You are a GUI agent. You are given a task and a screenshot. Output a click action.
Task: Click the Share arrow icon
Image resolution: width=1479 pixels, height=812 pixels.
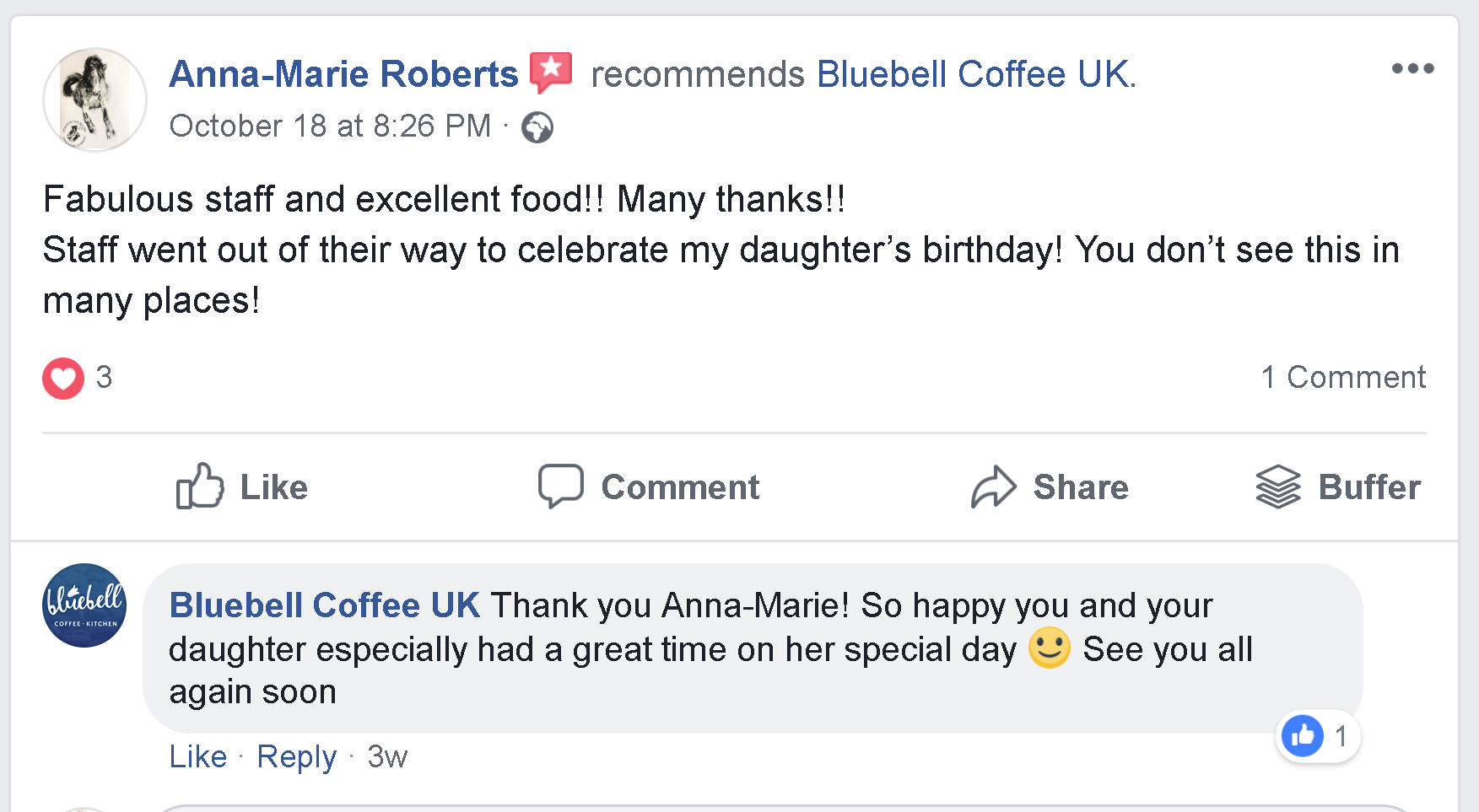[x=993, y=487]
